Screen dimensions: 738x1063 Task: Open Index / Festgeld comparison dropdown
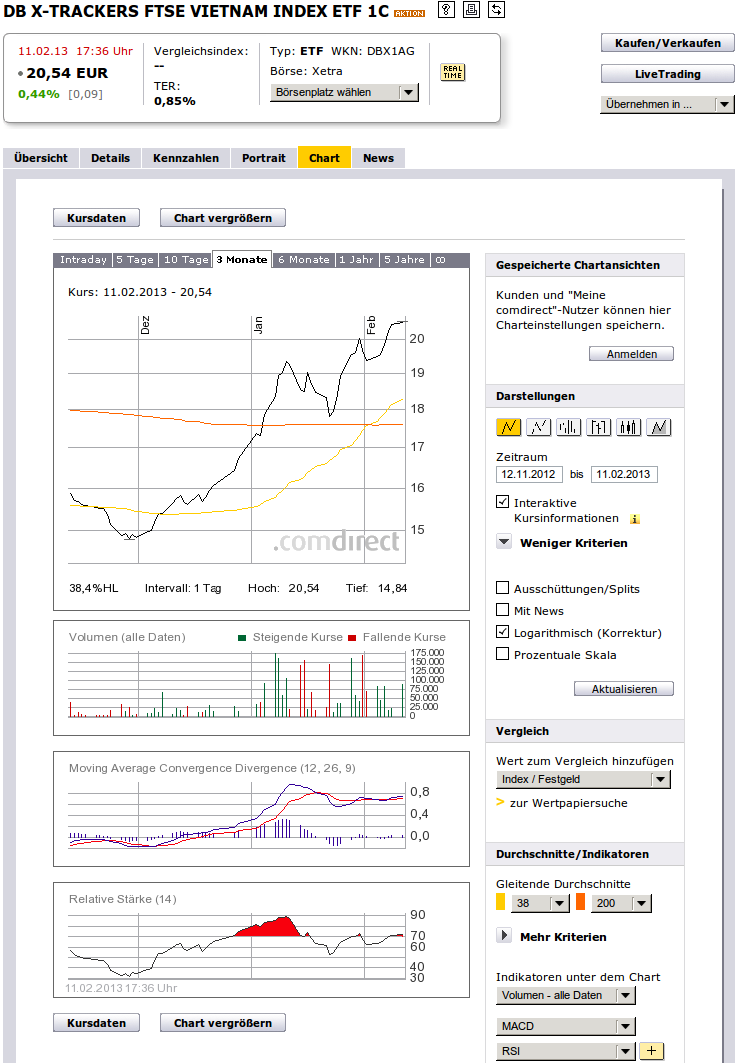pos(583,779)
